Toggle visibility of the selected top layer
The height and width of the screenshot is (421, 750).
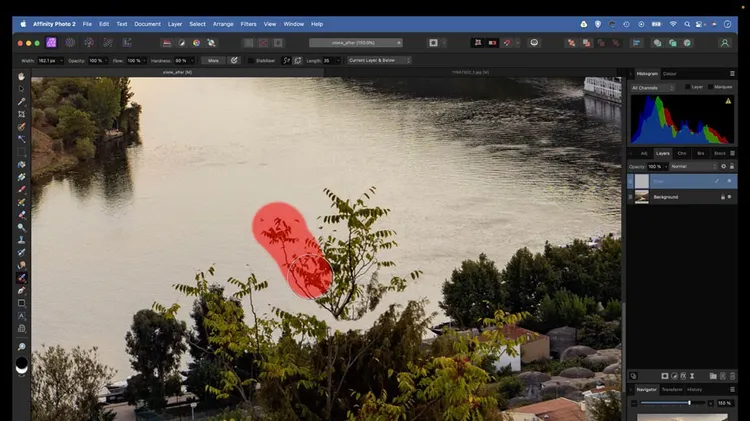click(x=729, y=181)
